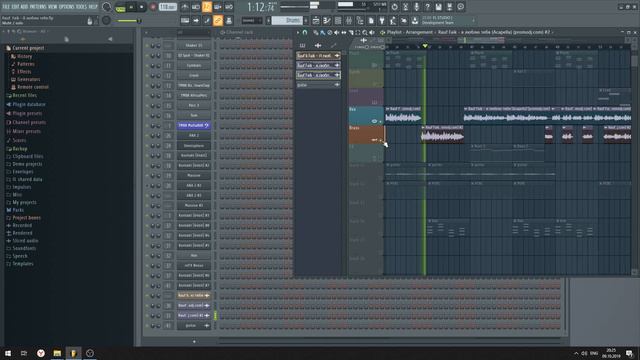Open the playlist options menu arrow
Image resolution: width=640 pixels, height=360 pixels.
pos(298,32)
